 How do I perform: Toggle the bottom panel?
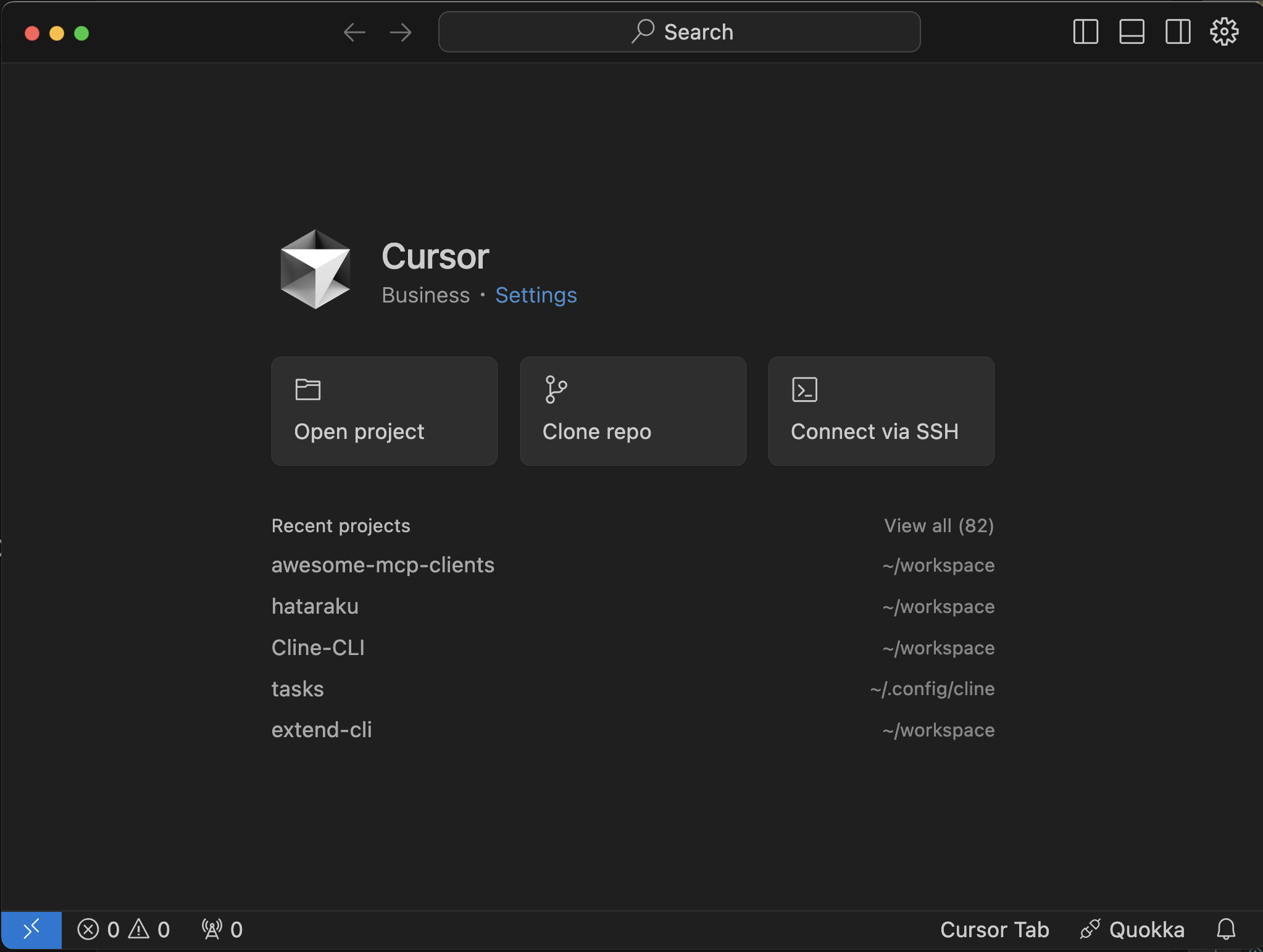(x=1132, y=32)
